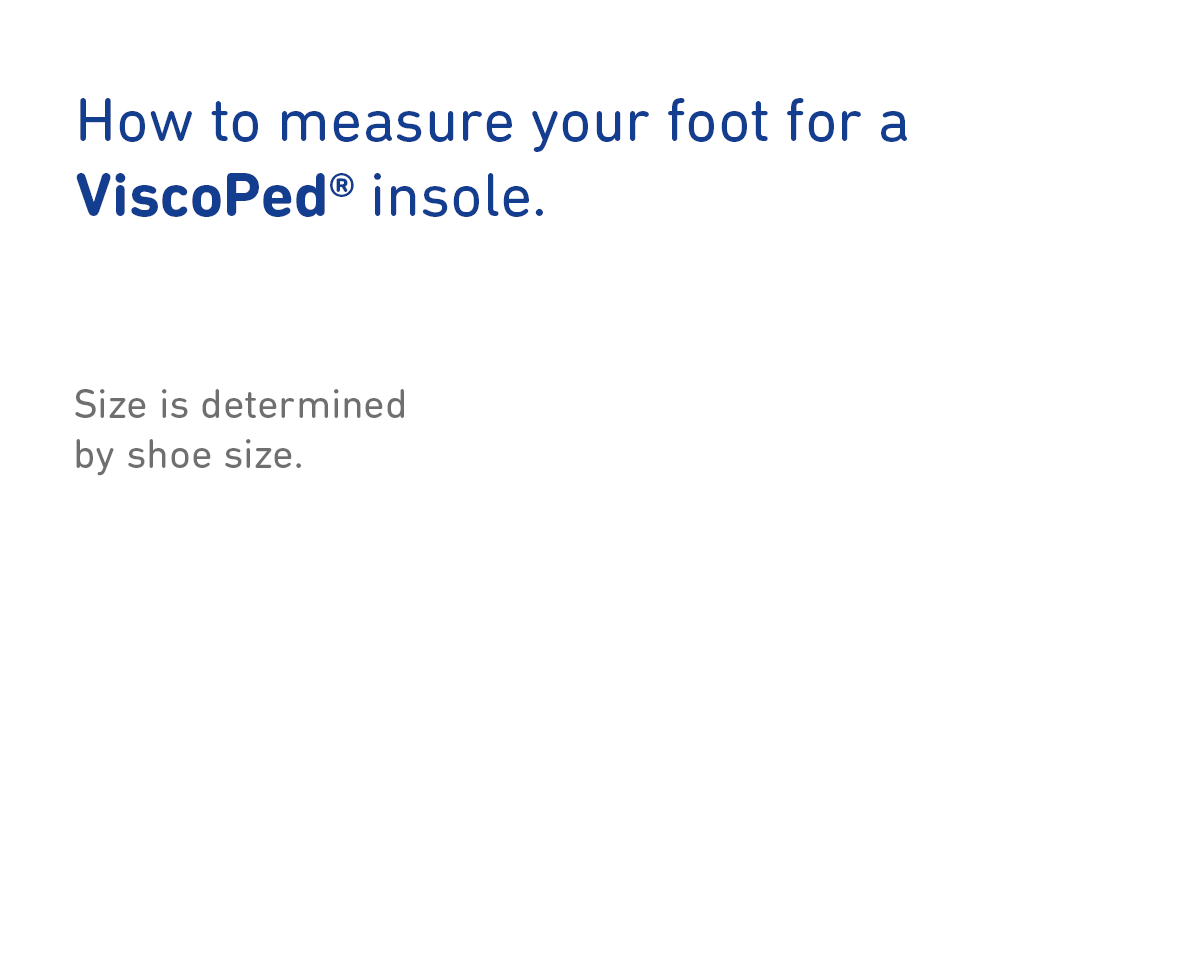Select the word "measure" in the title
The image size is (1187, 979).
(x=395, y=122)
